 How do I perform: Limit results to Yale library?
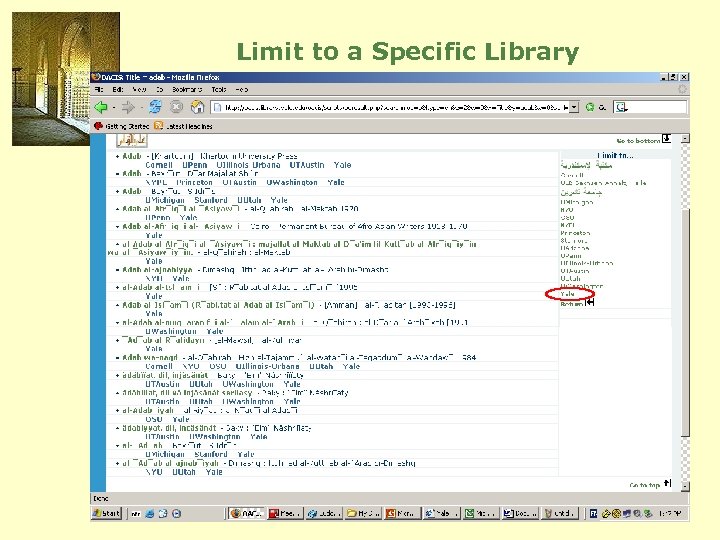568,294
